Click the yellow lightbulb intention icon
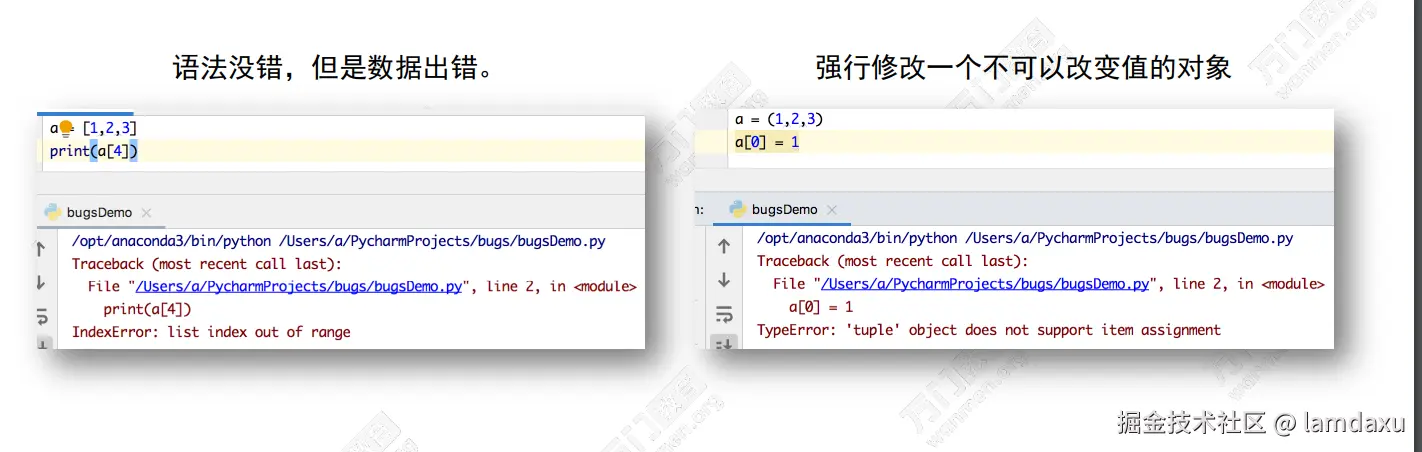This screenshot has height=452, width=1422. (66, 128)
